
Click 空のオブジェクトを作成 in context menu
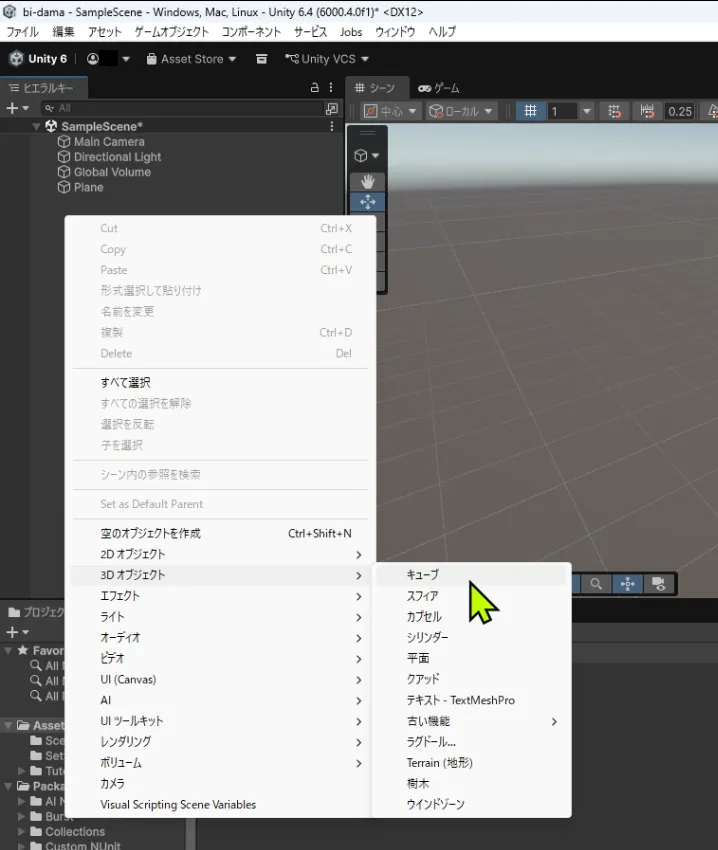[x=220, y=533]
